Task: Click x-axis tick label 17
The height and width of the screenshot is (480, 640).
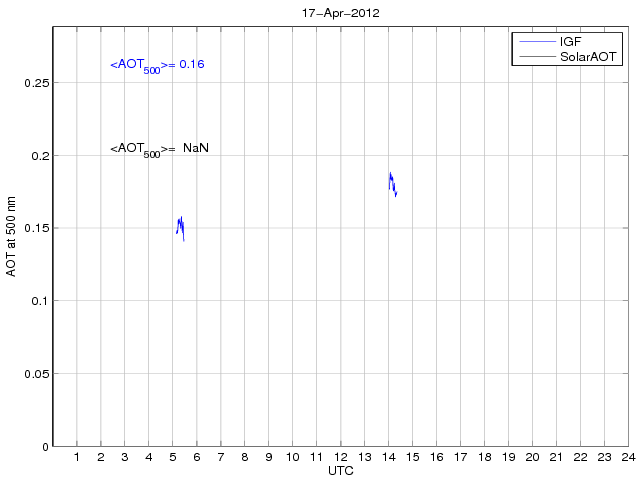Action: 460,457
